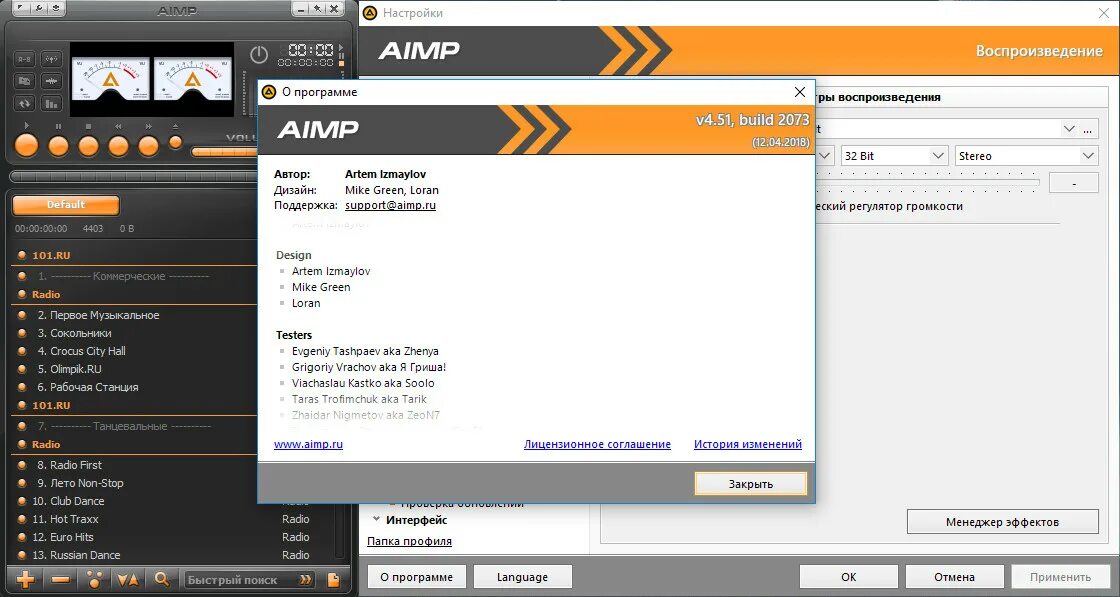This screenshot has width=1120, height=597.
Task: Open Менеджер эффектов button
Action: click(1002, 522)
